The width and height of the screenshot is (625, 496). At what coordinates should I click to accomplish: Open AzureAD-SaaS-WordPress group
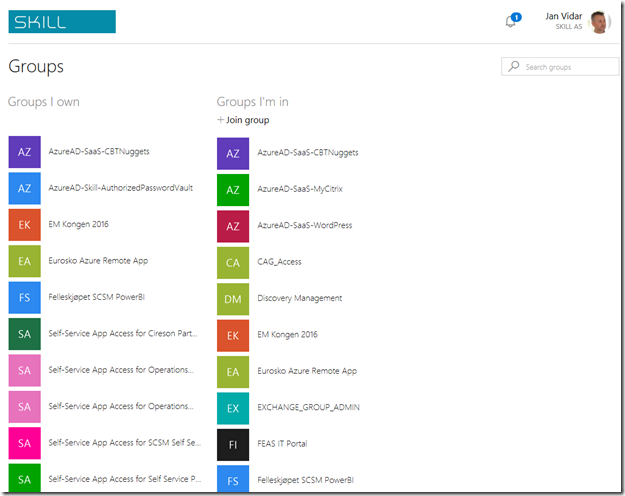[x=305, y=225]
